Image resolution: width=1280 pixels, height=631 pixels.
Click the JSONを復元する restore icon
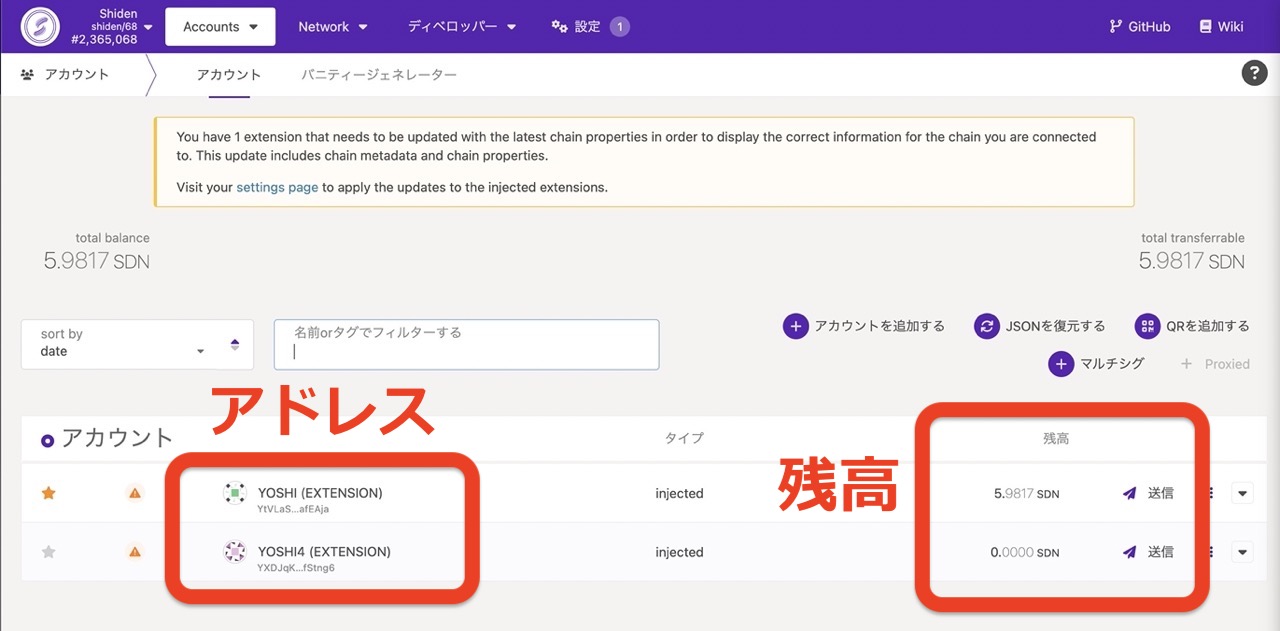pos(987,325)
